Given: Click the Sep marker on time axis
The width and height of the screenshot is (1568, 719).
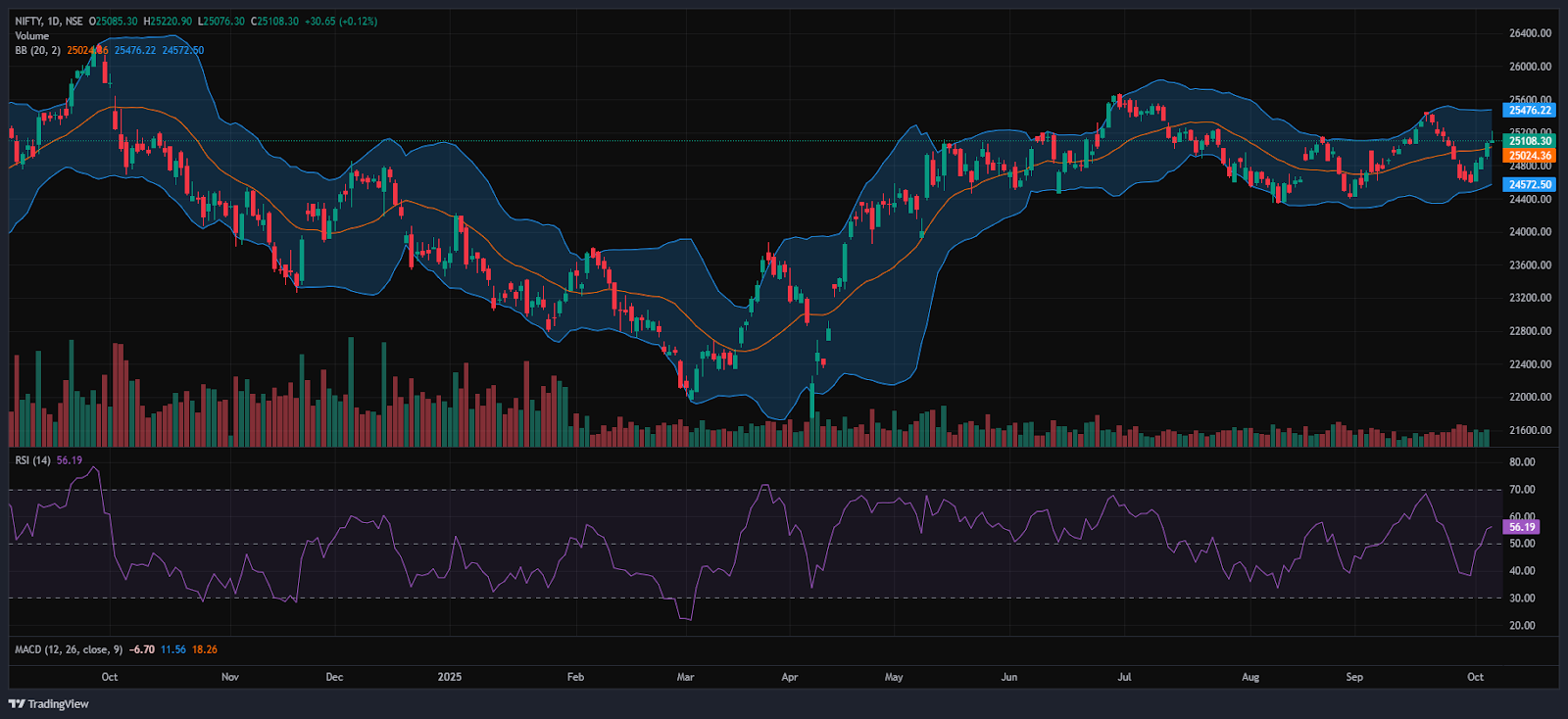Looking at the screenshot, I should coord(1354,677).
